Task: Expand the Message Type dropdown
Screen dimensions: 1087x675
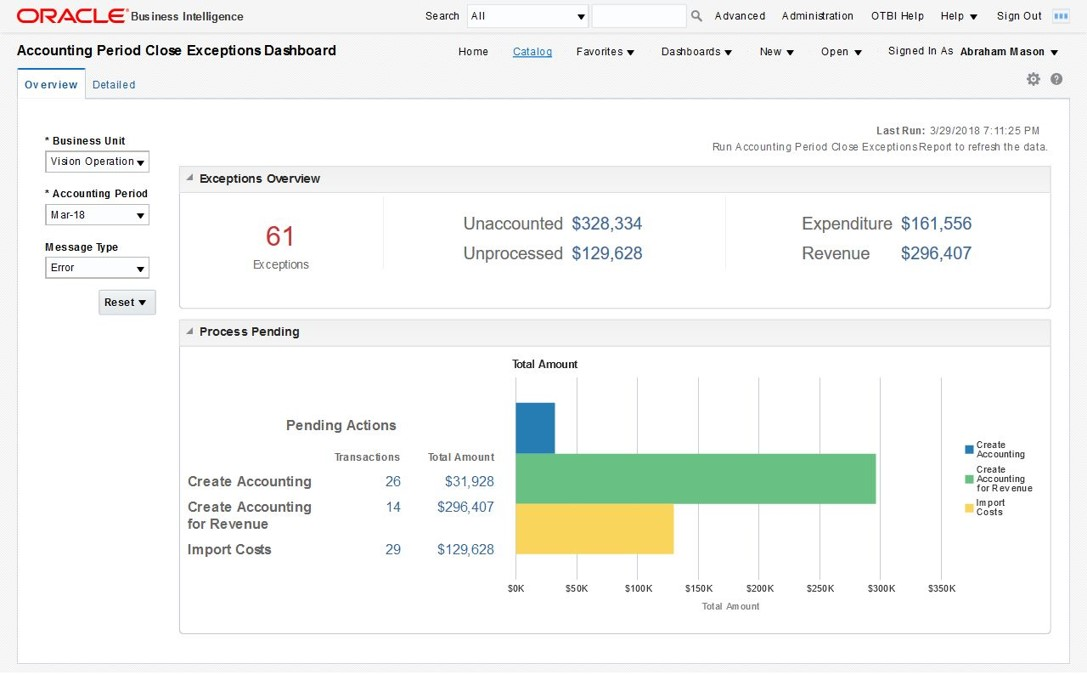Action: pos(97,268)
